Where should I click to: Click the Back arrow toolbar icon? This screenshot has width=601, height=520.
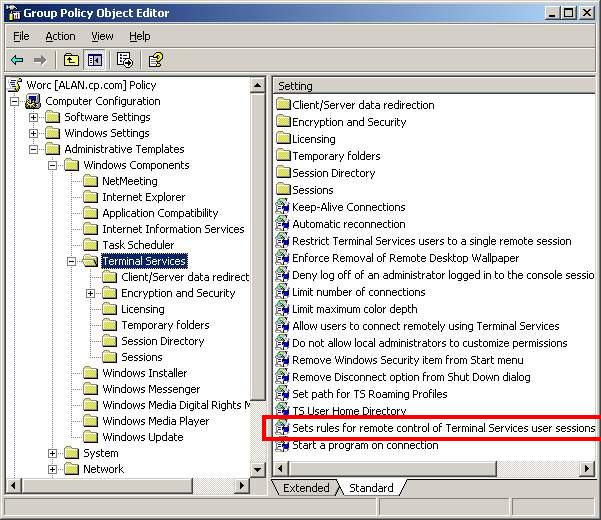(17, 60)
